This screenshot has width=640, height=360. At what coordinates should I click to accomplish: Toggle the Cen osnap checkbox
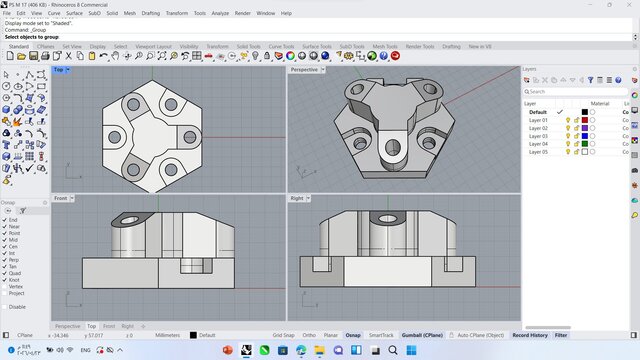(4, 247)
